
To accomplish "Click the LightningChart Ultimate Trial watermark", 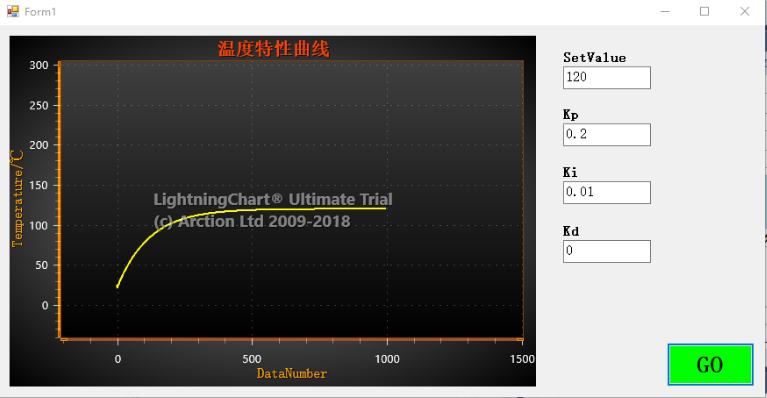I will [x=273, y=199].
